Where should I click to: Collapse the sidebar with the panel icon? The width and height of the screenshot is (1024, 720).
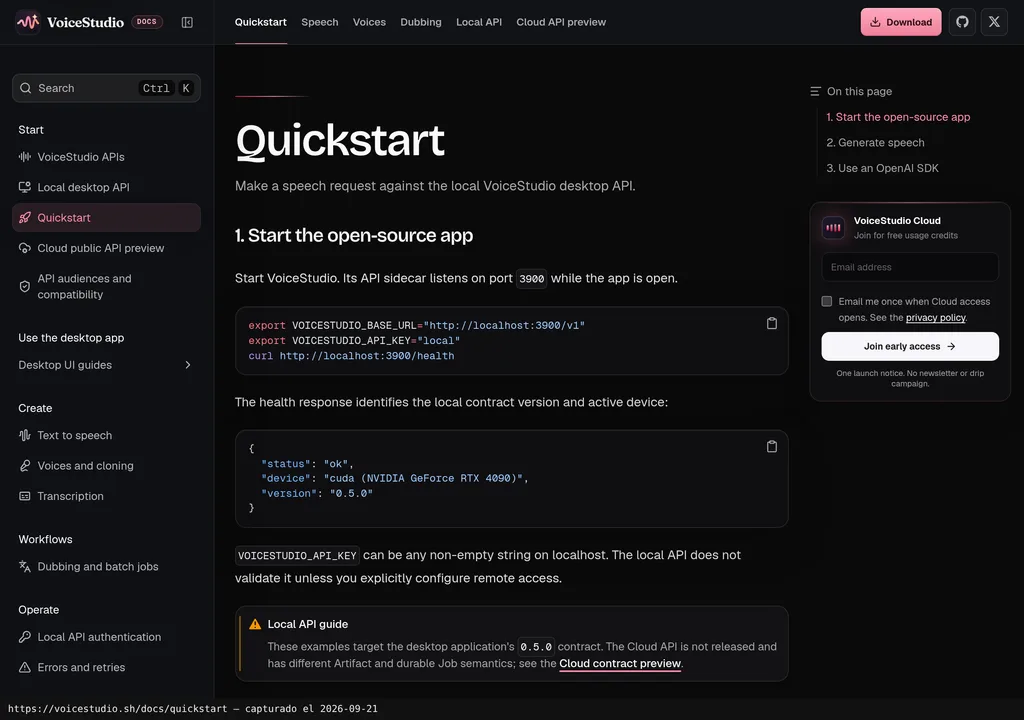point(187,22)
